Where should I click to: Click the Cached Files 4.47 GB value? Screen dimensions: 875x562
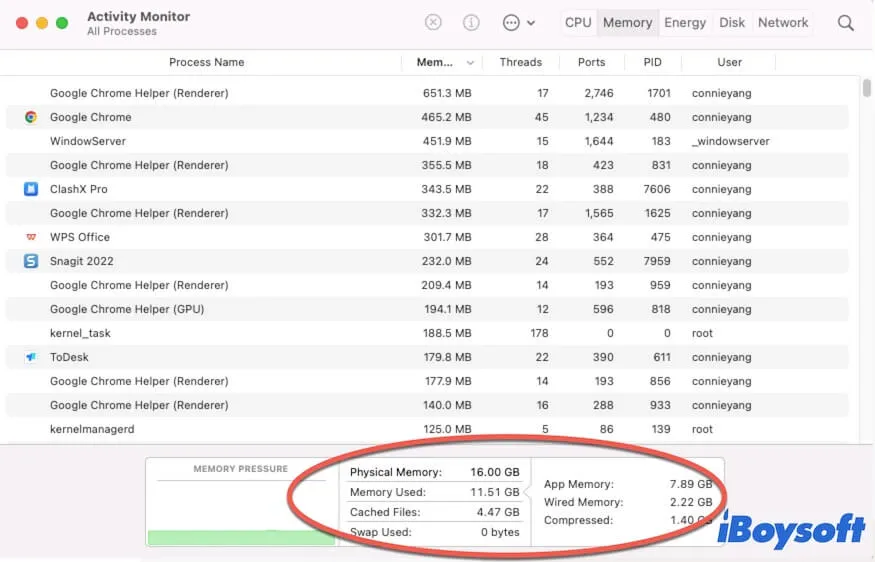(x=498, y=512)
